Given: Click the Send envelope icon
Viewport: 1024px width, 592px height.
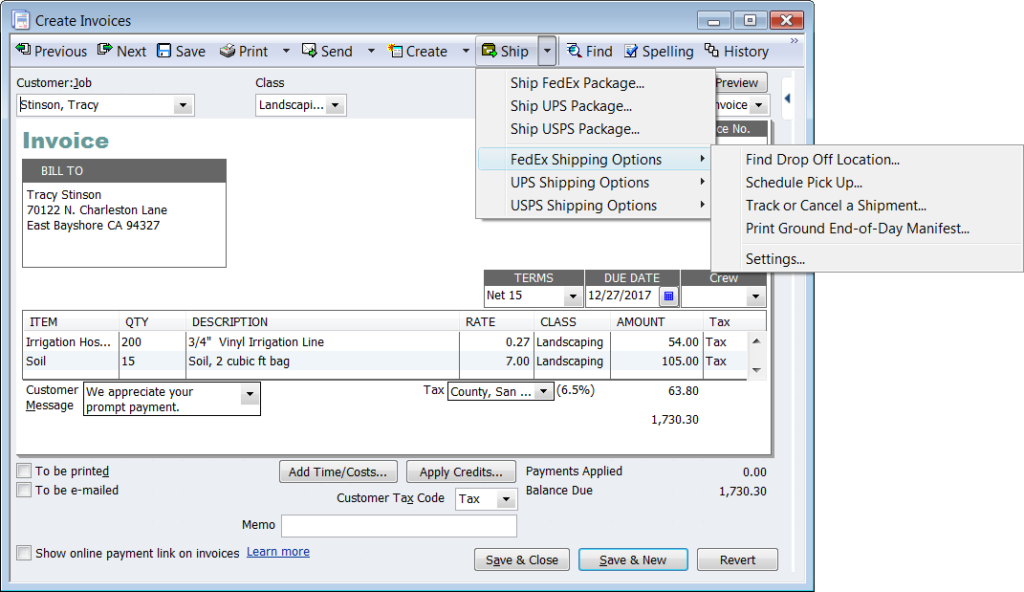Looking at the screenshot, I should coord(309,51).
